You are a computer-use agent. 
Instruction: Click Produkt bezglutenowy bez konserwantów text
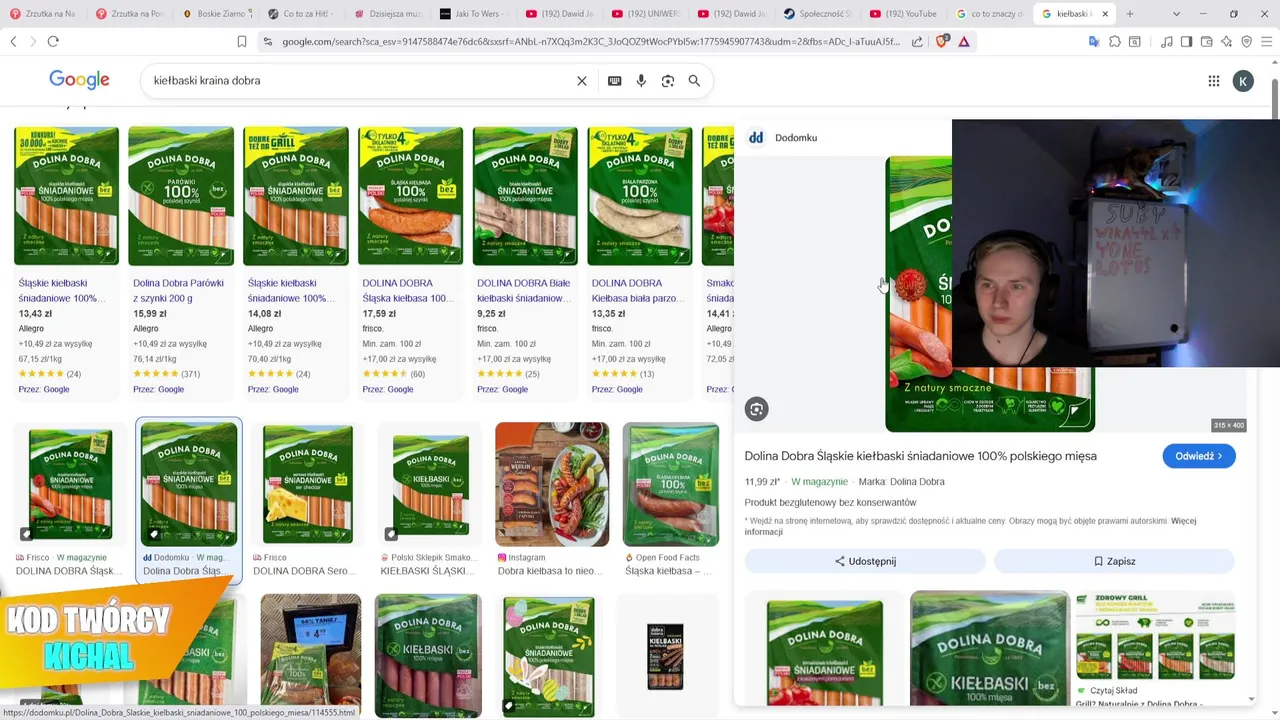(830, 502)
